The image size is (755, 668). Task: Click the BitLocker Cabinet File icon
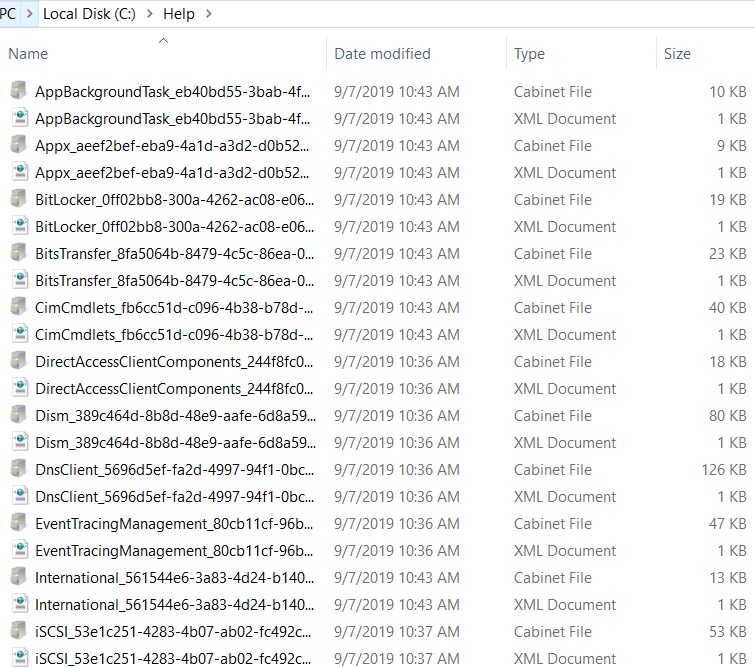point(19,199)
